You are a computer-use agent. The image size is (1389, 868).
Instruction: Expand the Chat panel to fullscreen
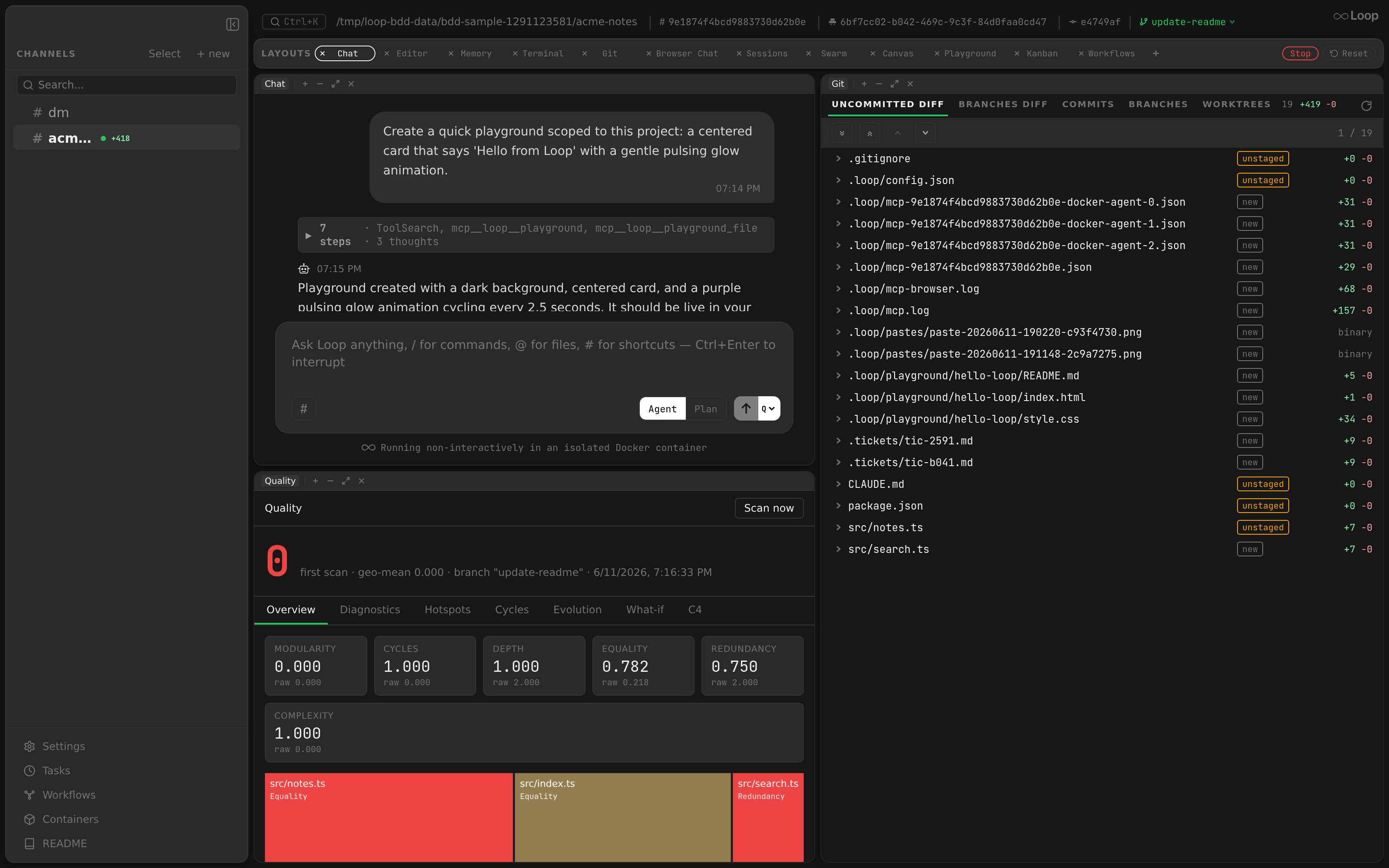(x=335, y=84)
